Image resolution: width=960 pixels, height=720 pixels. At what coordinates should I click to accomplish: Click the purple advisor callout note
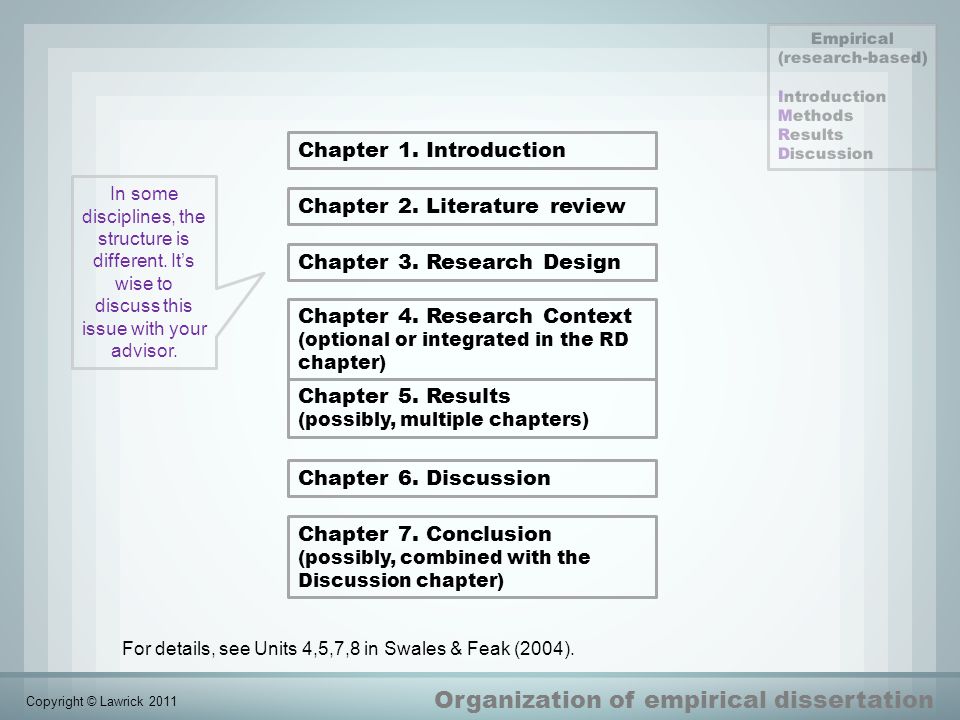point(144,272)
